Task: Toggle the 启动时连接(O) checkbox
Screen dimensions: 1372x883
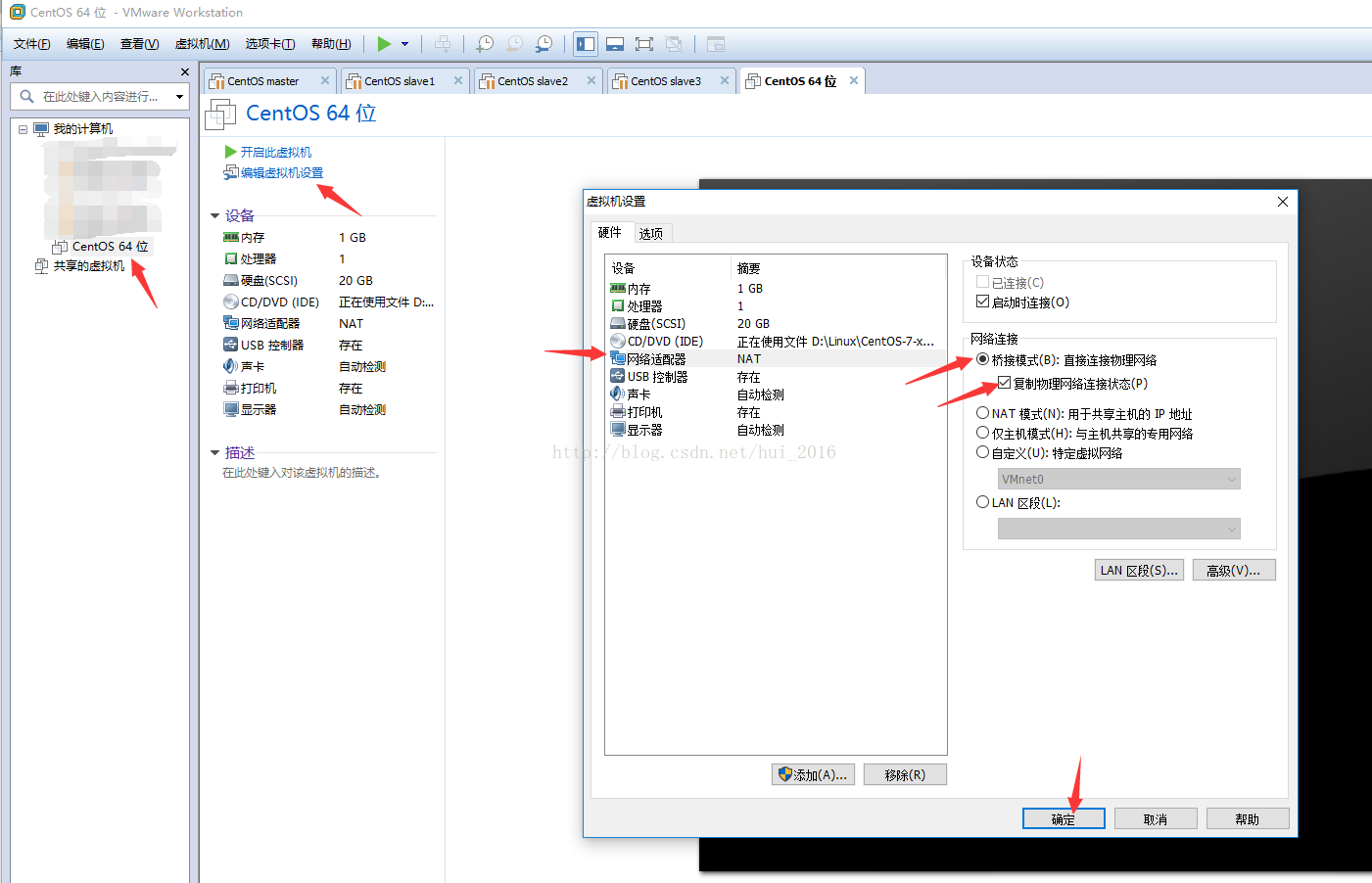Action: [982, 302]
